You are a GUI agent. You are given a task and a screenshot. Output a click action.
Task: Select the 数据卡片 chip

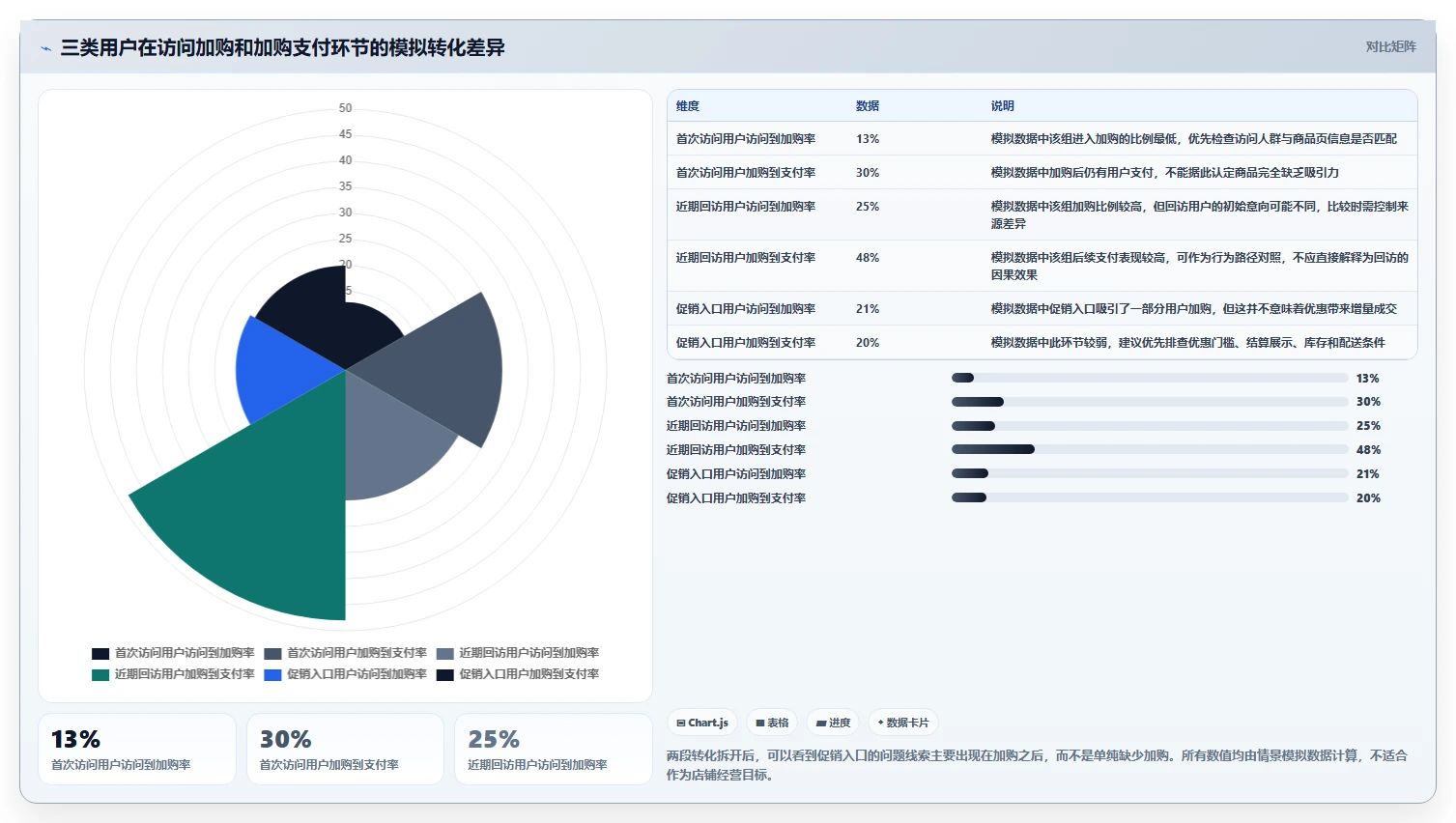coord(903,723)
